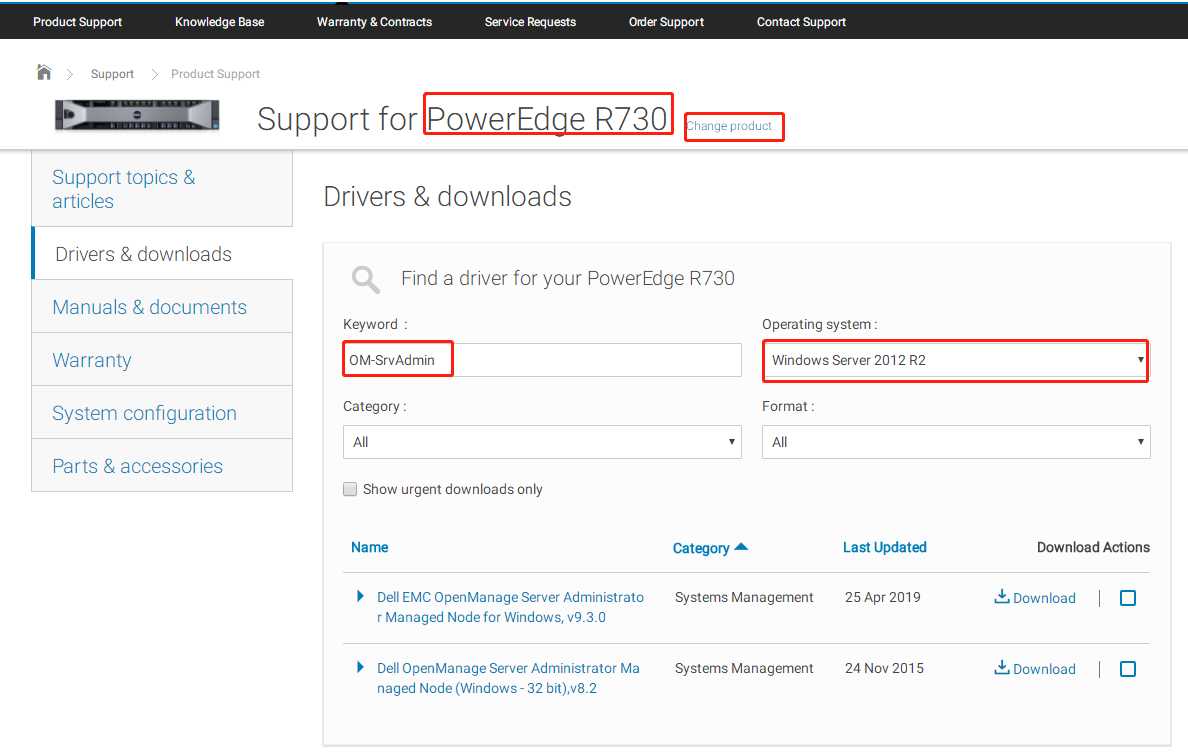Open Product Support in top menu
This screenshot has height=754, width=1188.
pos(77,22)
